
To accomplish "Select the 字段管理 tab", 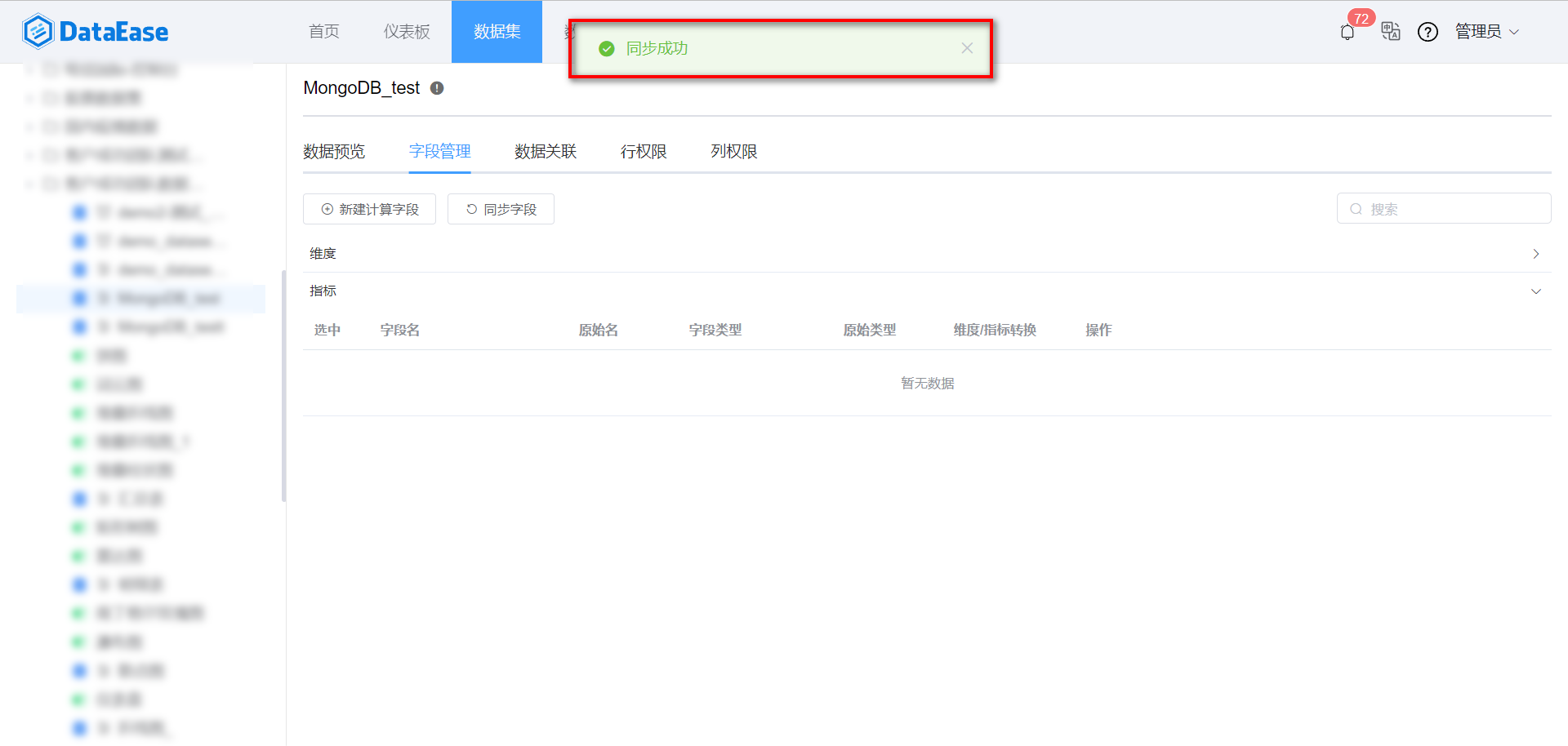I will [x=439, y=152].
